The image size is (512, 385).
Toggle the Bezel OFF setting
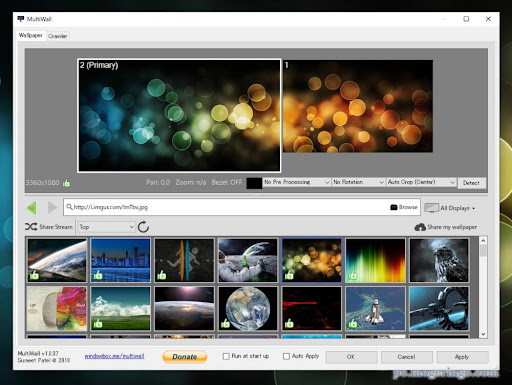click(227, 182)
